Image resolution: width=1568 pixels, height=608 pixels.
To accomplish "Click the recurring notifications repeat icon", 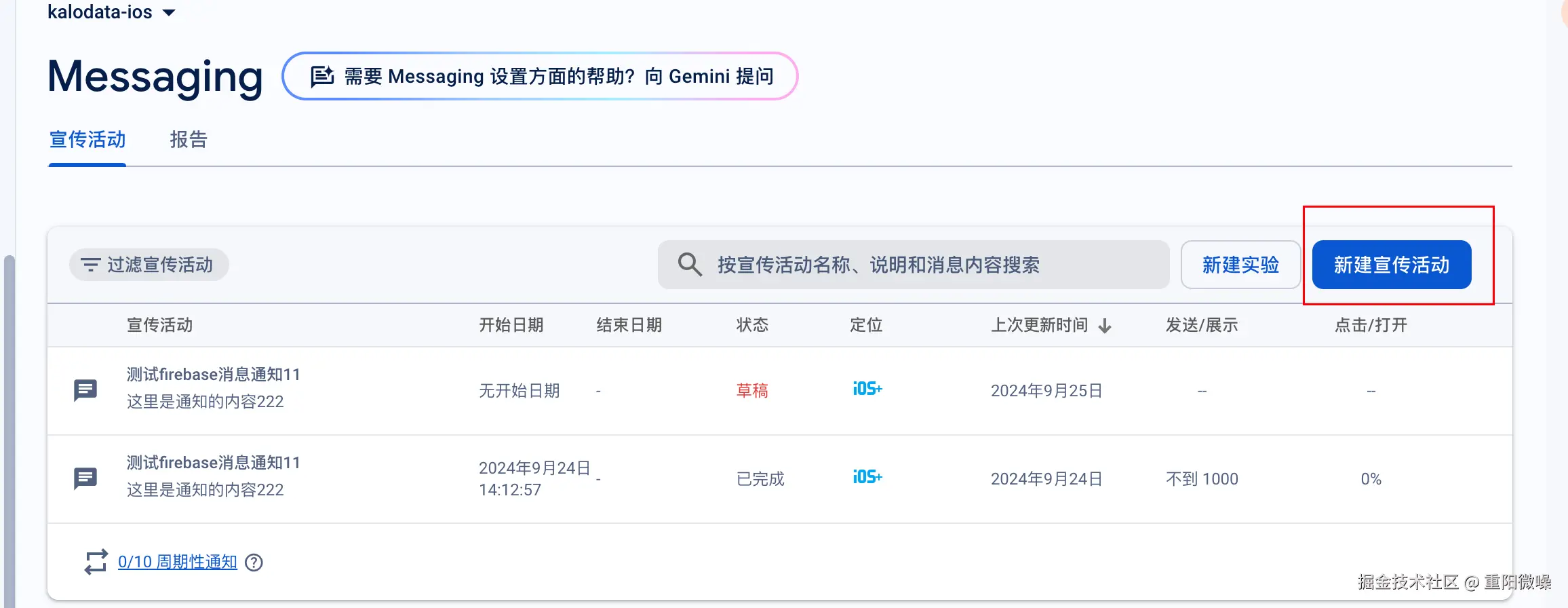I will point(96,562).
